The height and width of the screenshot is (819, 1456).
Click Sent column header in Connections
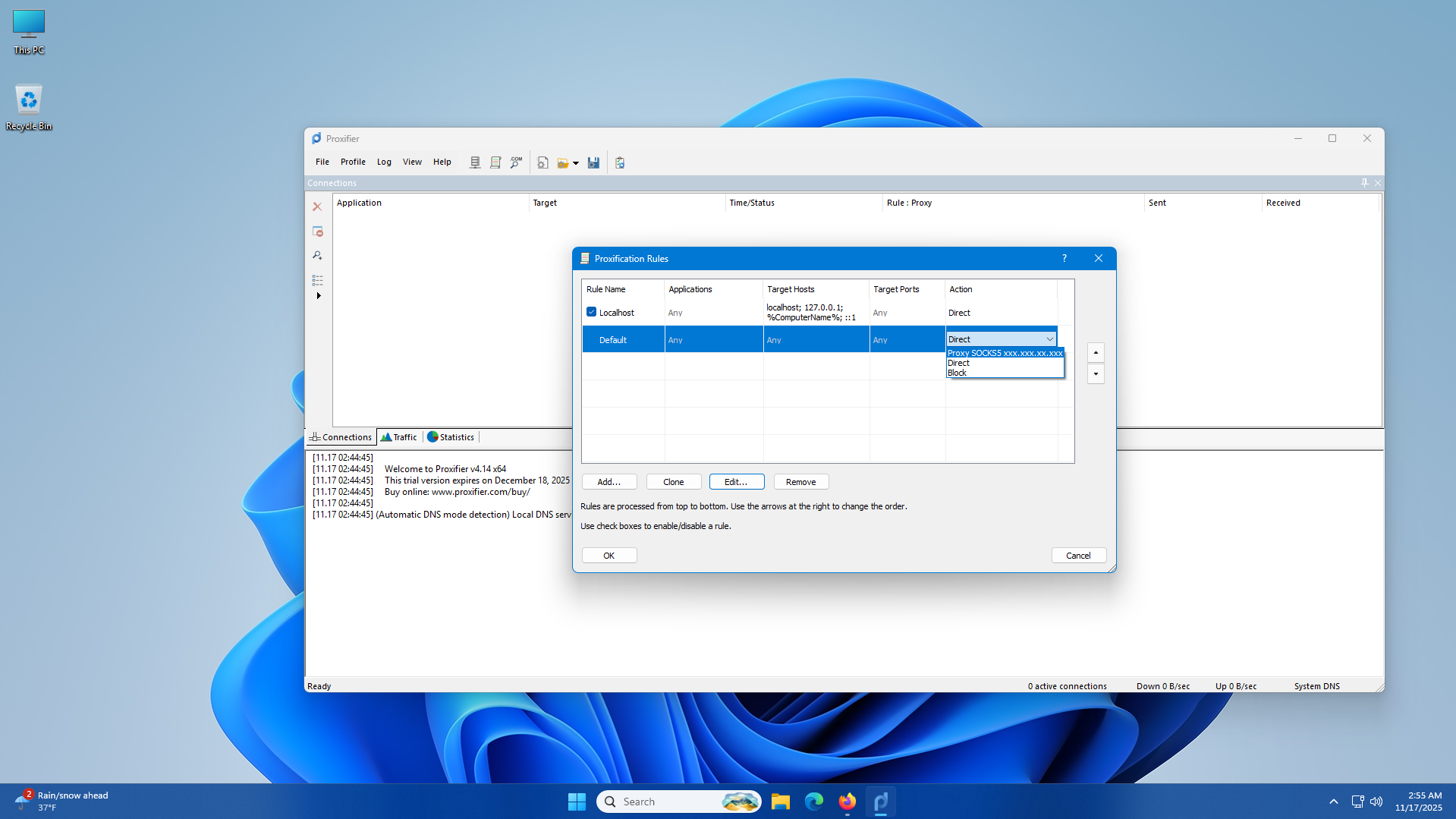[x=1203, y=203]
